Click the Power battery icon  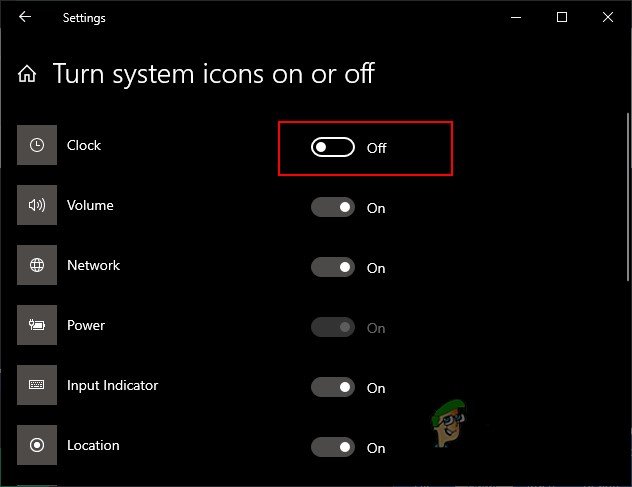coord(37,325)
